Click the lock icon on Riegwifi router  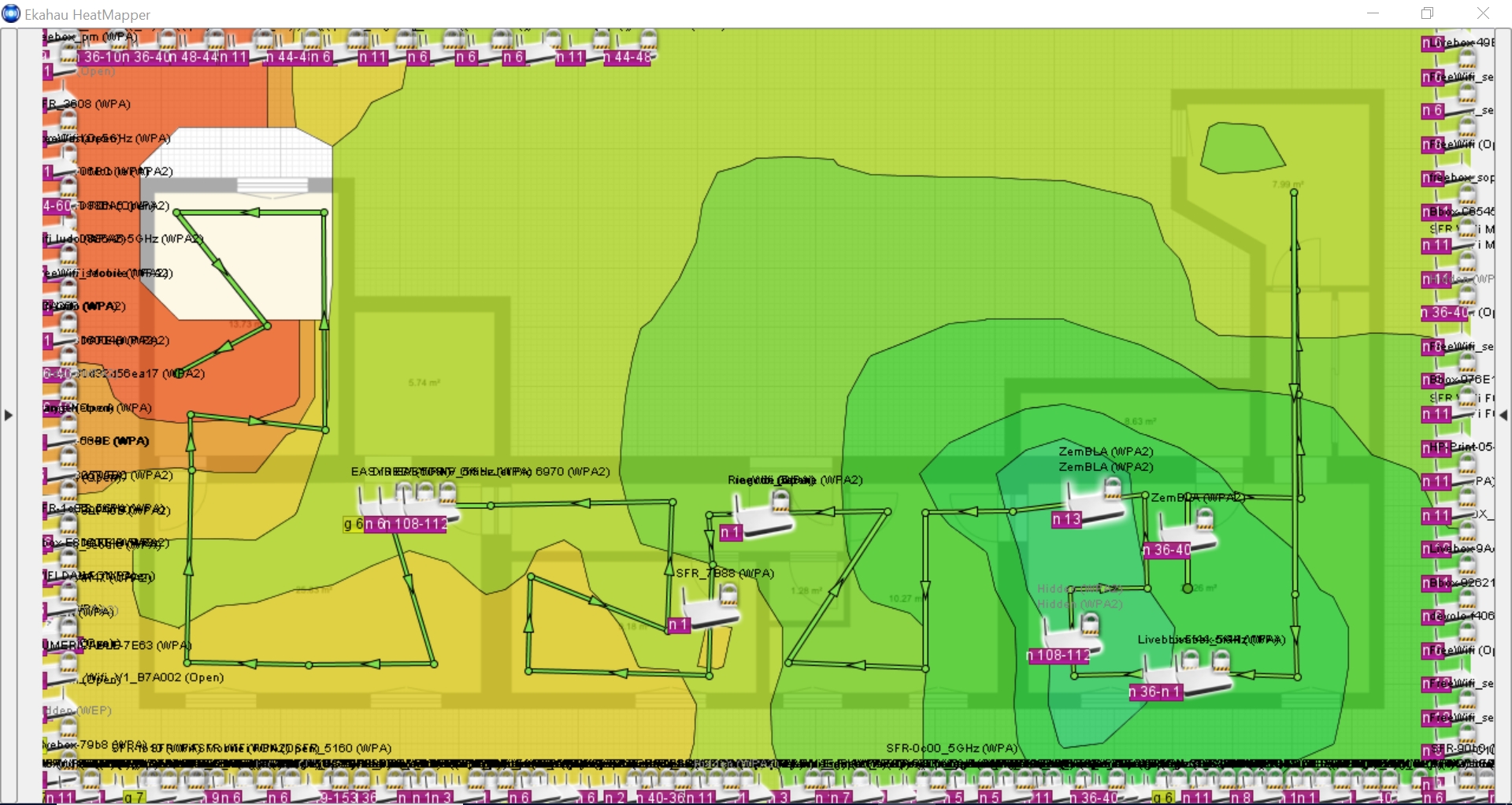coord(781,500)
